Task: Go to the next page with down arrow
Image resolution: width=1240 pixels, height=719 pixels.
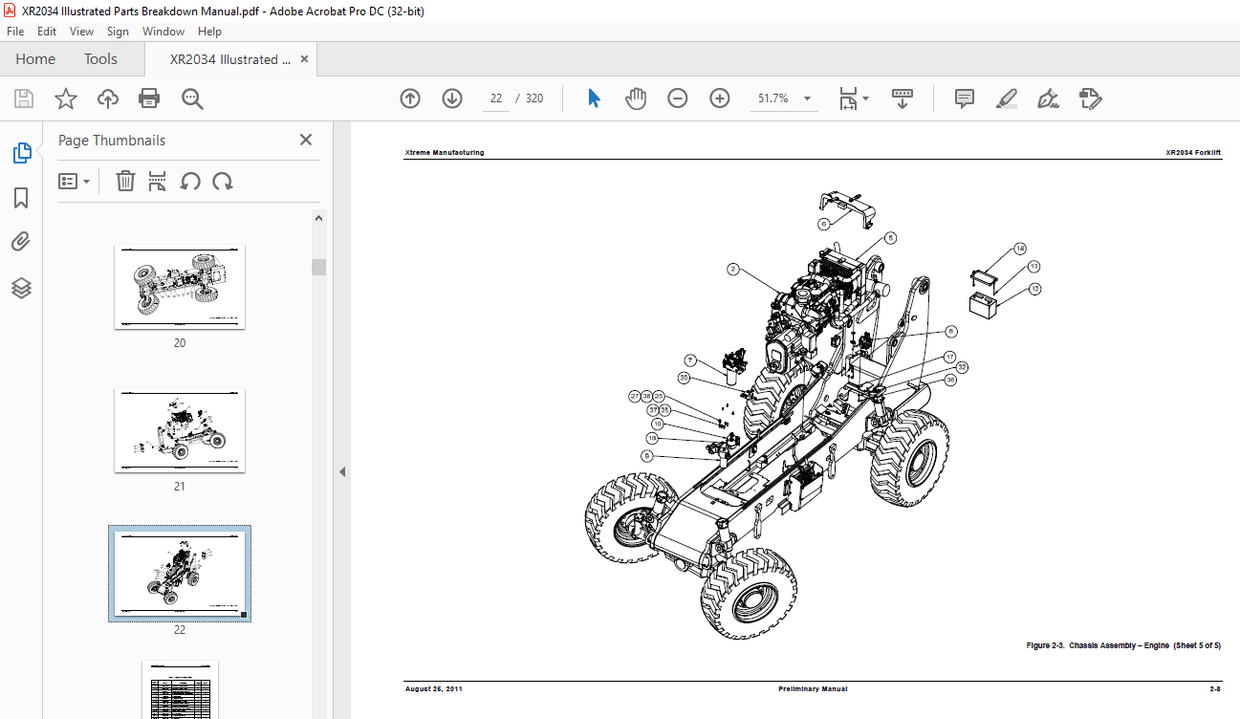Action: click(452, 98)
